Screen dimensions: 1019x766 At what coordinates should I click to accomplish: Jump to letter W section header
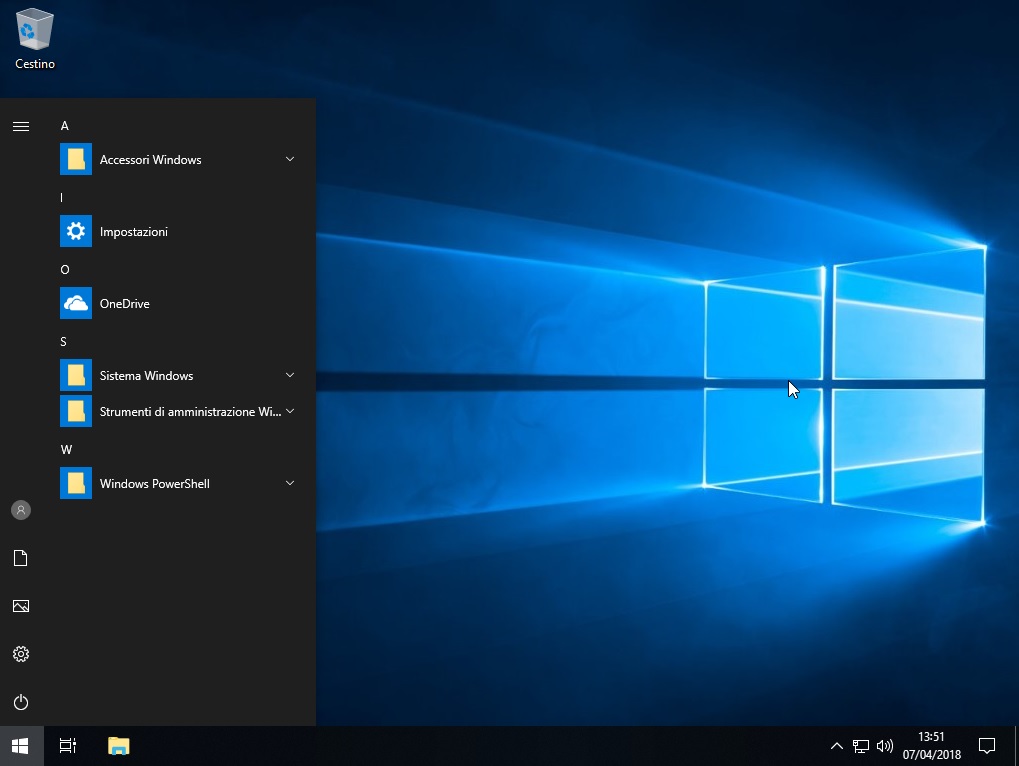(x=66, y=450)
